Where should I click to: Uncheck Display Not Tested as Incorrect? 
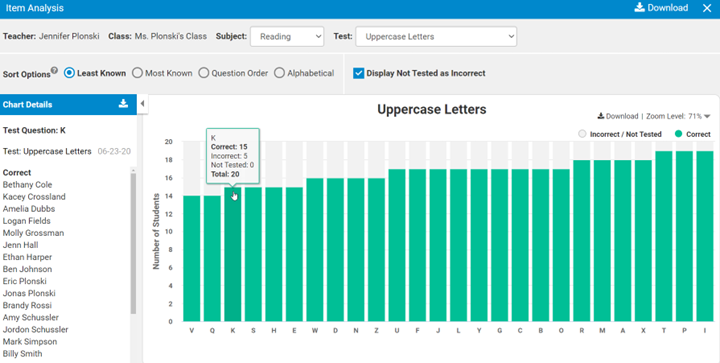tap(359, 73)
